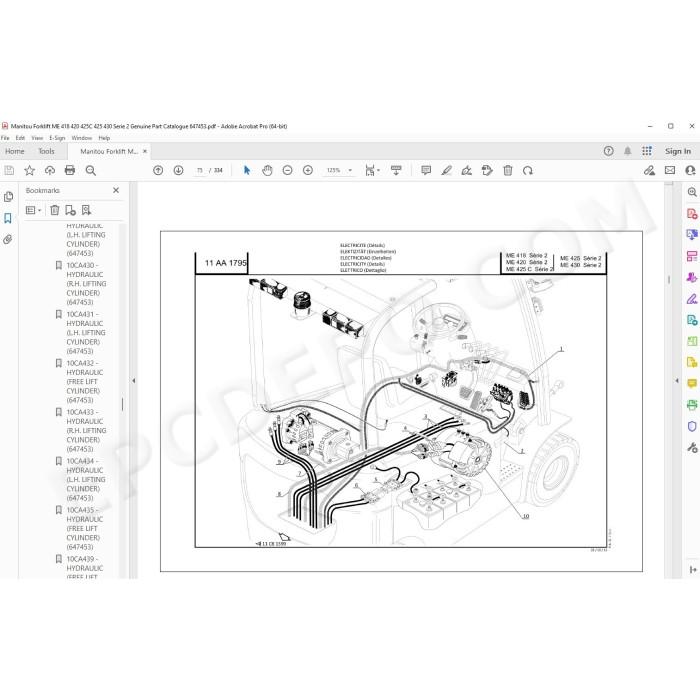The image size is (700, 700).
Task: Open page thumbnails side panel
Action: [x=8, y=196]
